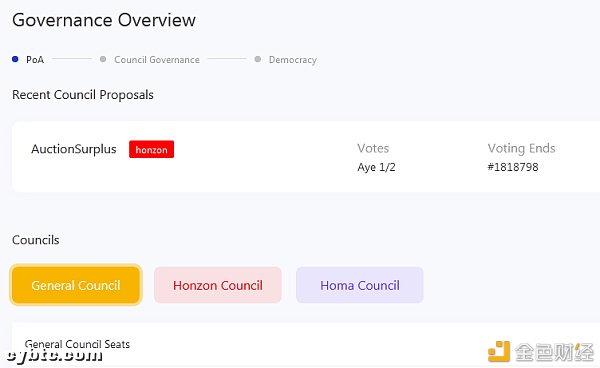The height and width of the screenshot is (368, 600).
Task: Switch to the Homa Council tab
Action: pyautogui.click(x=360, y=285)
